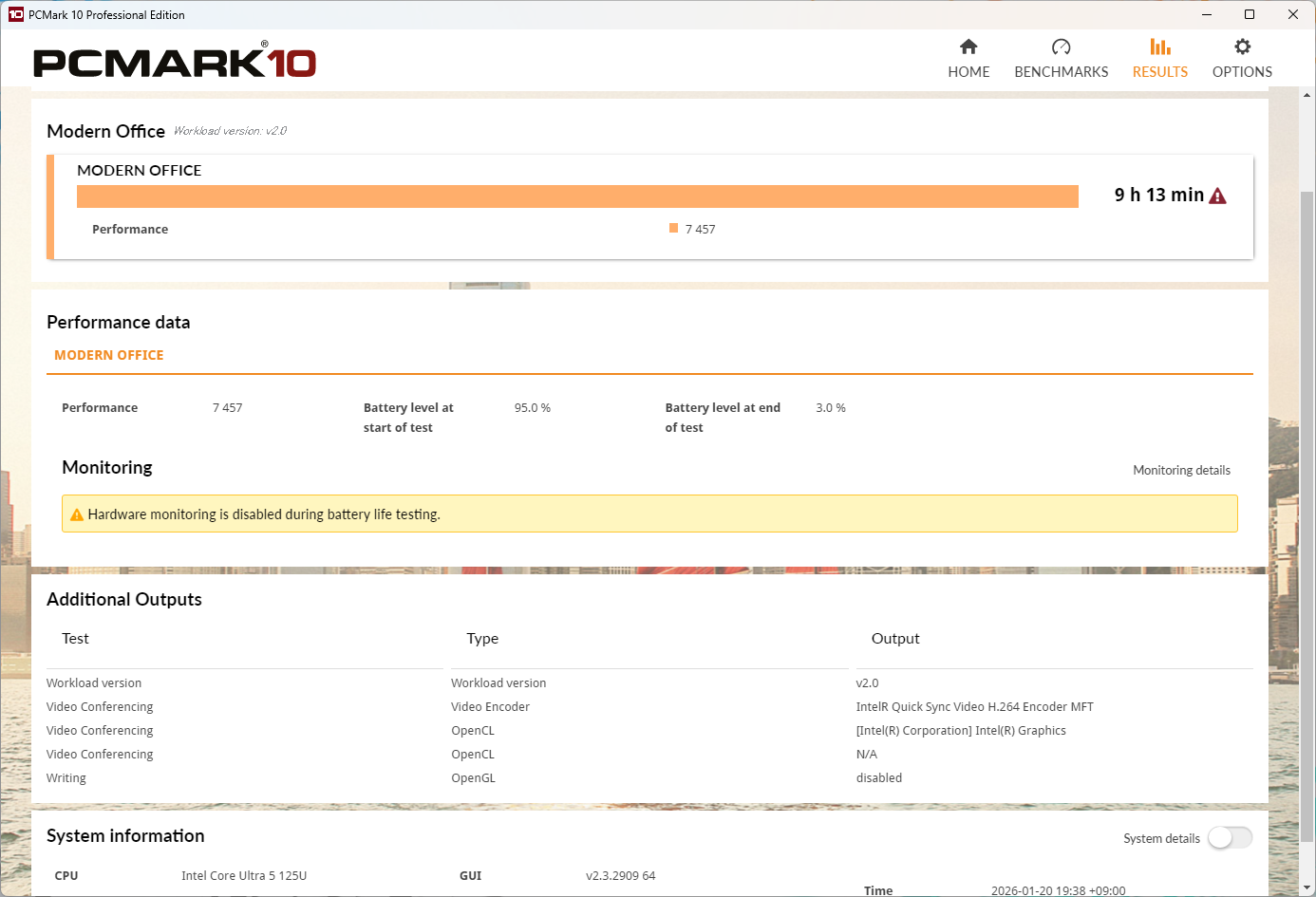Toggle the System details switch
The width and height of the screenshot is (1316, 897).
tap(1230, 837)
